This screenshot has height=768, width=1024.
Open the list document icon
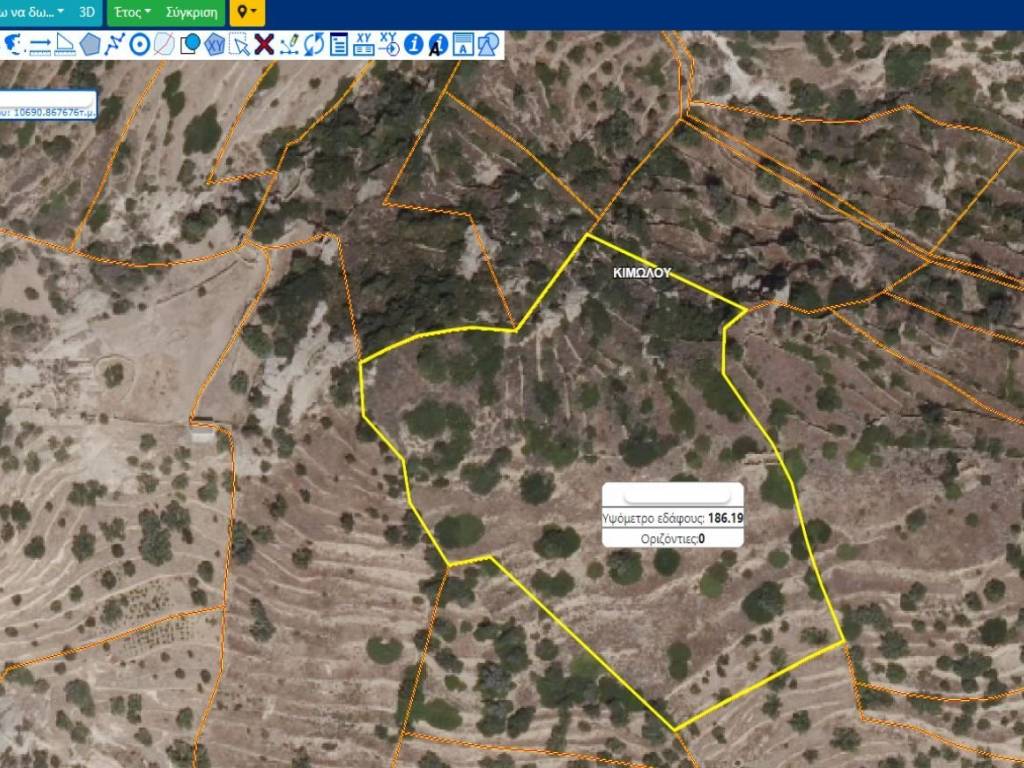339,44
